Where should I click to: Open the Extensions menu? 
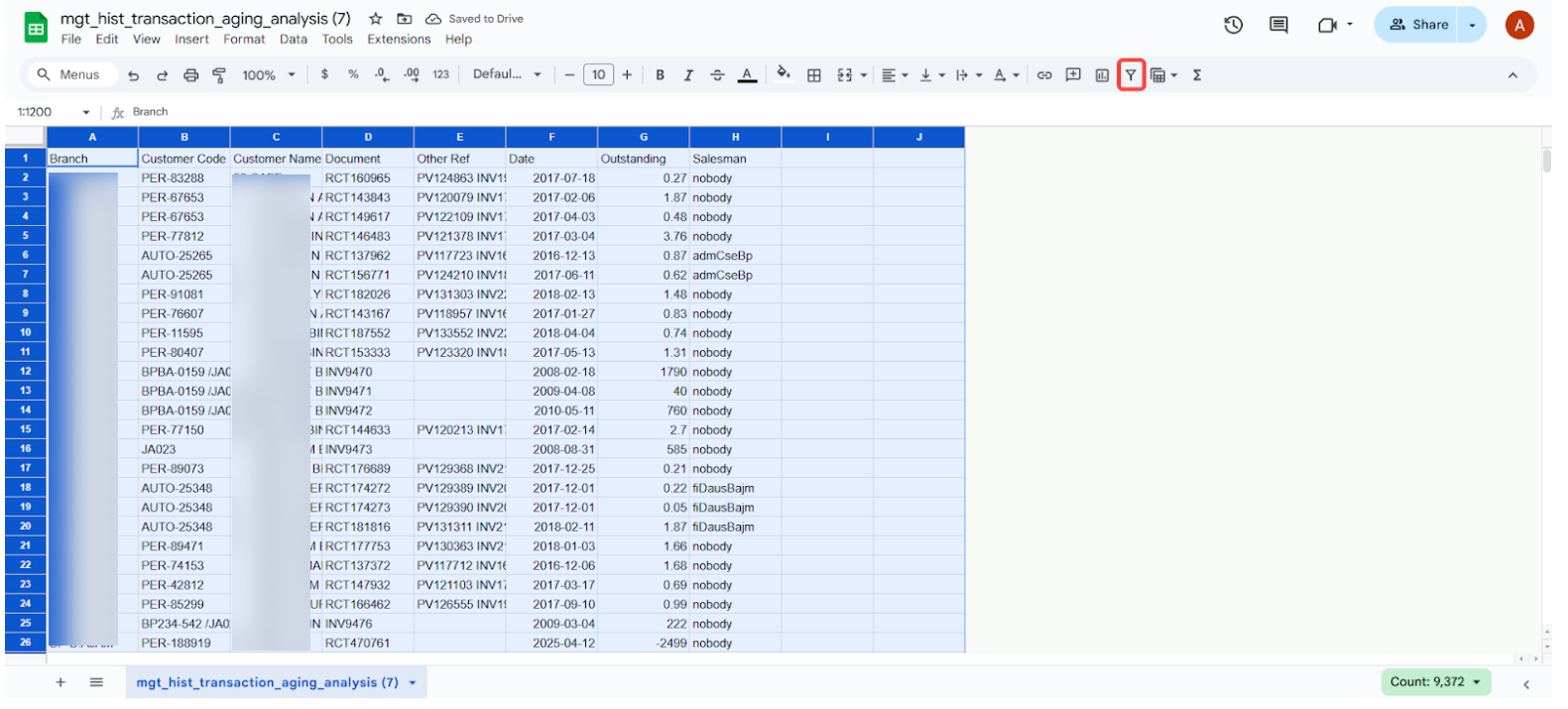pyautogui.click(x=399, y=40)
